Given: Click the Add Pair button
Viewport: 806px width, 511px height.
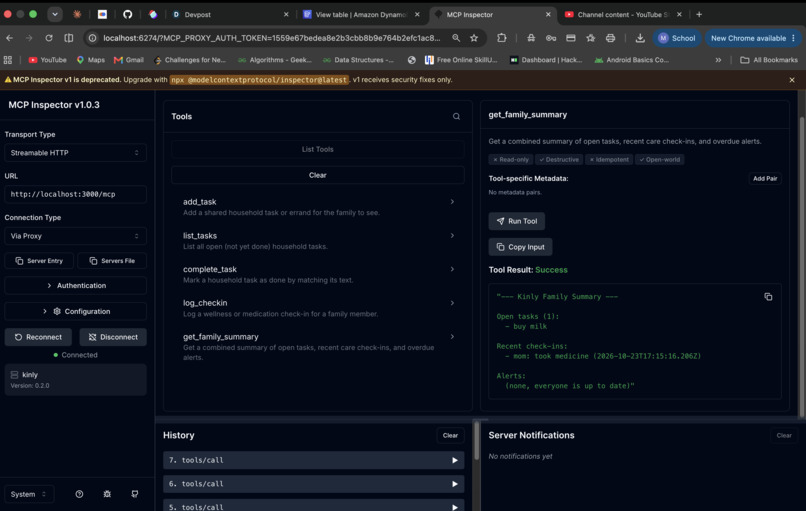Looking at the screenshot, I should tap(765, 178).
